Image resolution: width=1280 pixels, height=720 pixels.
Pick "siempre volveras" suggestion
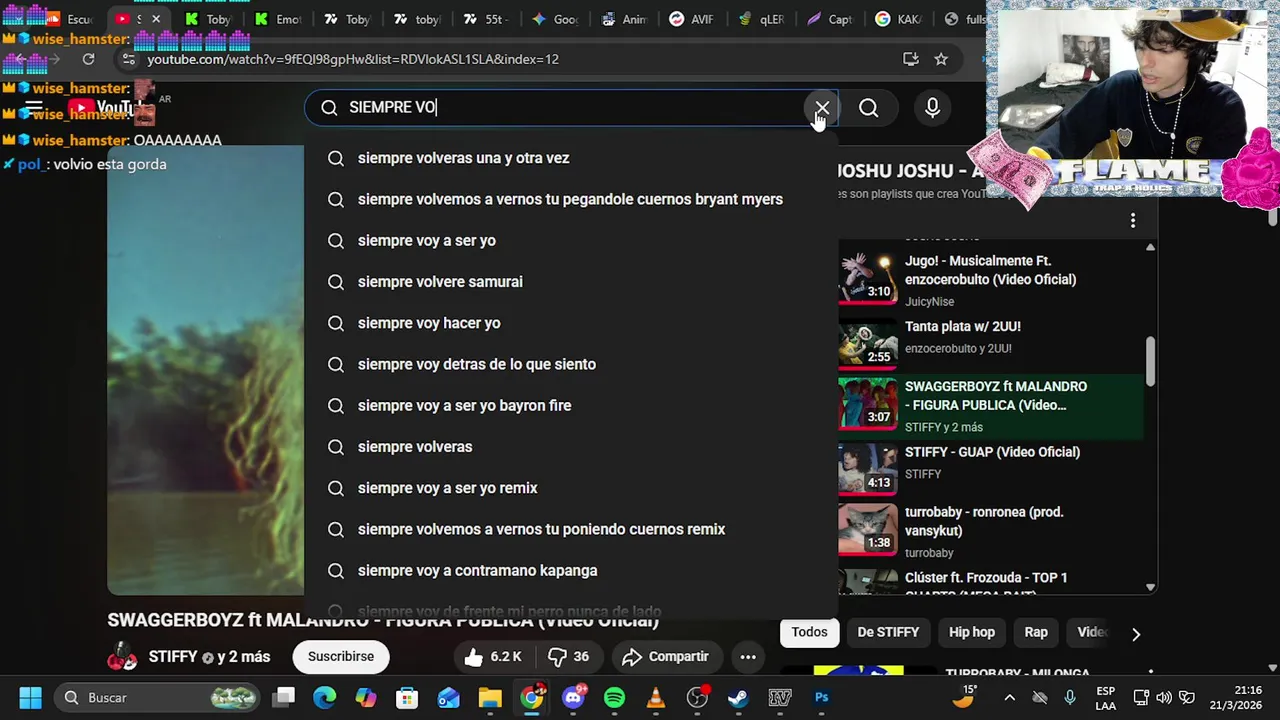coord(571,447)
